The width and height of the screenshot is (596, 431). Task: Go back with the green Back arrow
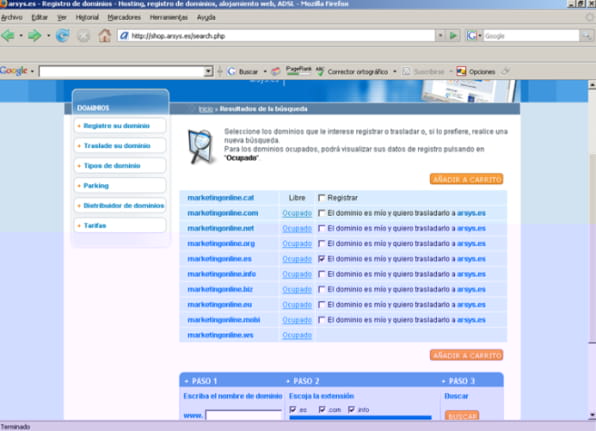point(8,36)
